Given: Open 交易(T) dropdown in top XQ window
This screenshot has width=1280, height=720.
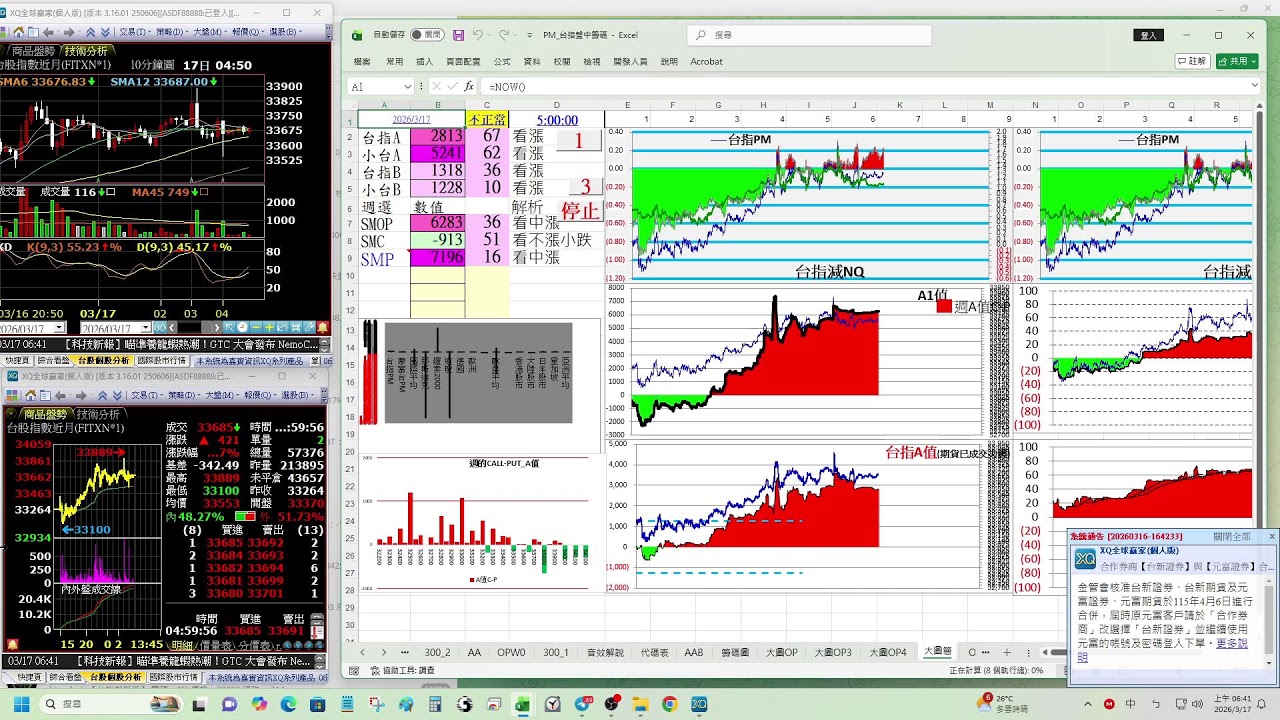Looking at the screenshot, I should pyautogui.click(x=135, y=31).
